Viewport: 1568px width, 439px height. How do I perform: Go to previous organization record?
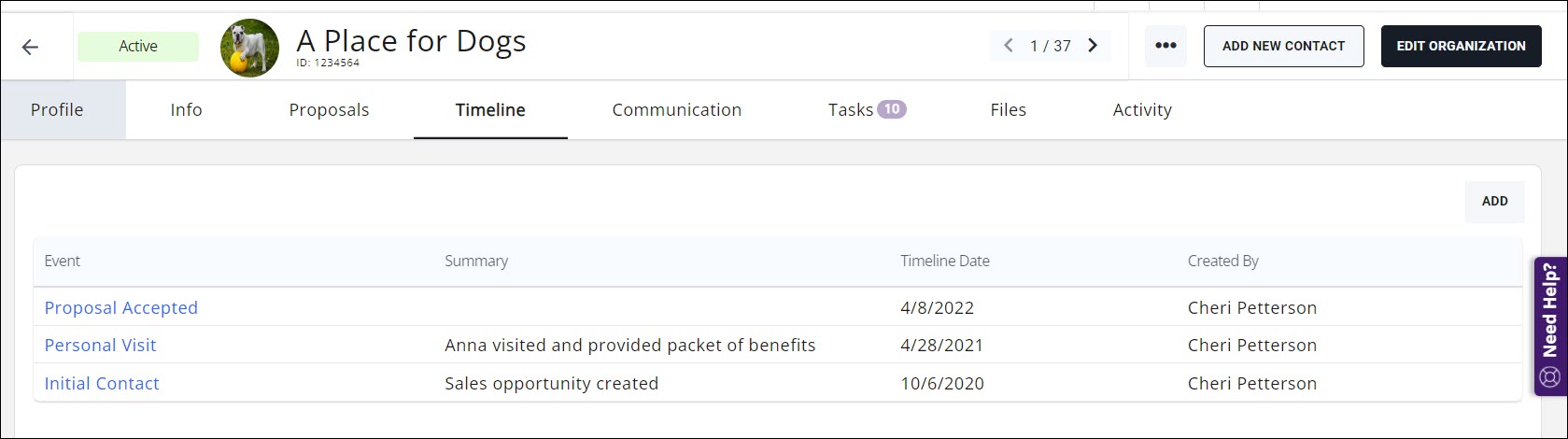1009,46
